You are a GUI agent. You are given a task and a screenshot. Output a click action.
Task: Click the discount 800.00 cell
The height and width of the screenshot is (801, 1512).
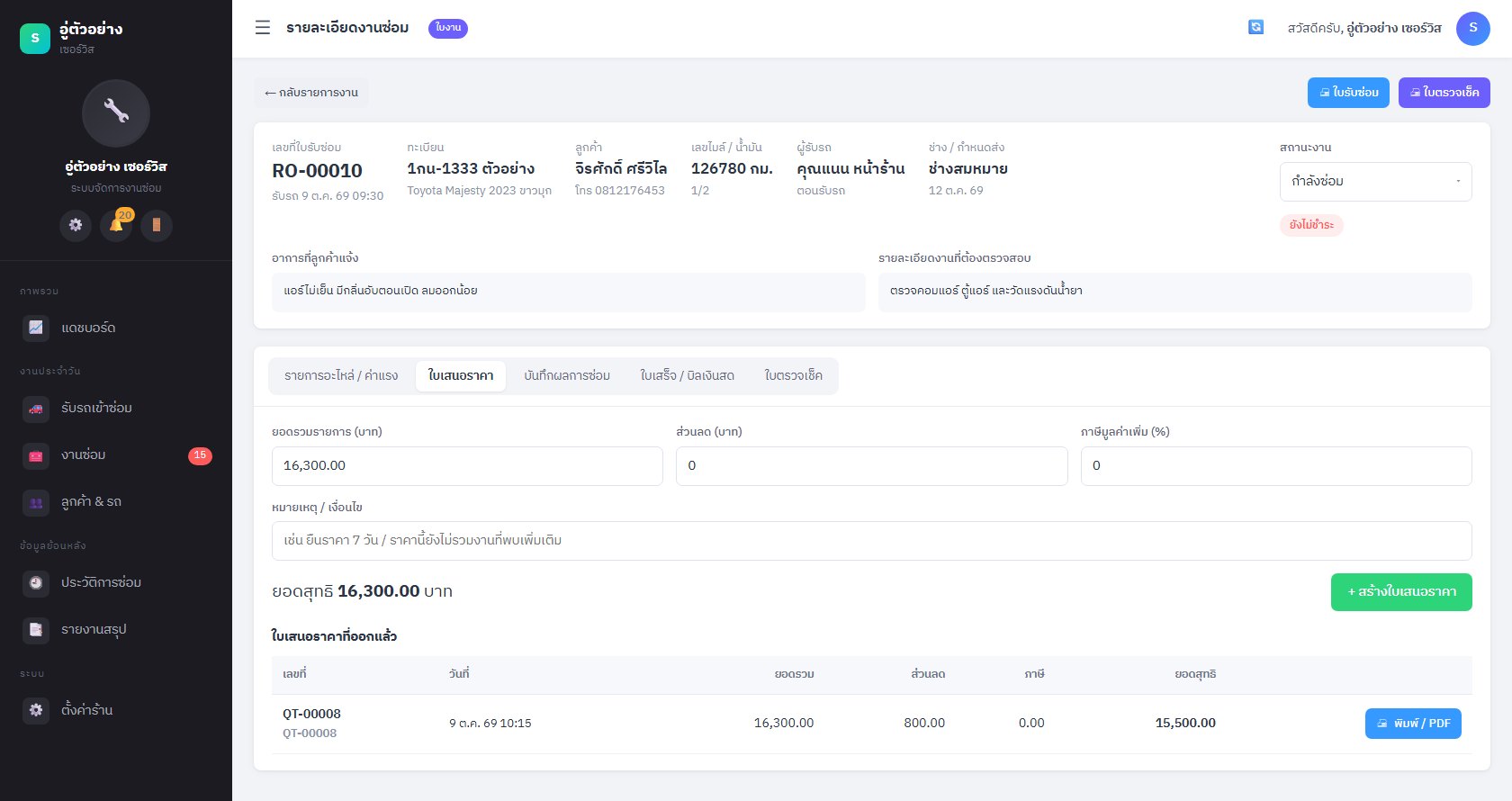coord(924,723)
